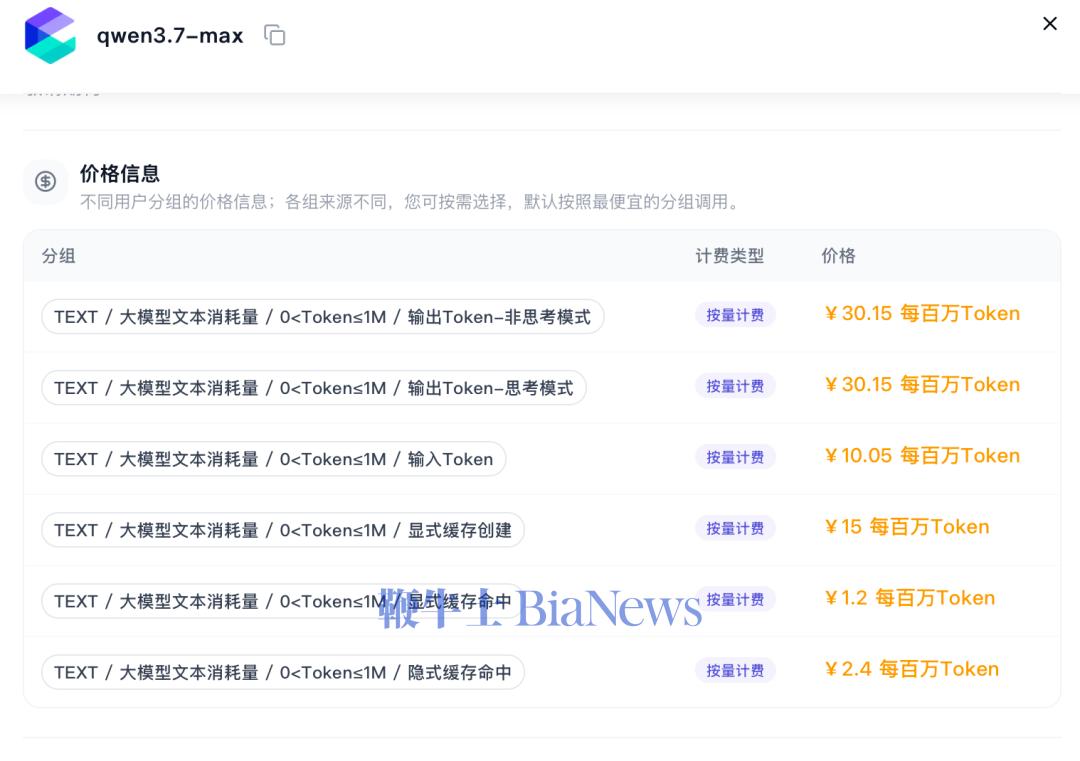1080x761 pixels.
Task: Click the 价格 column header
Action: (x=838, y=256)
